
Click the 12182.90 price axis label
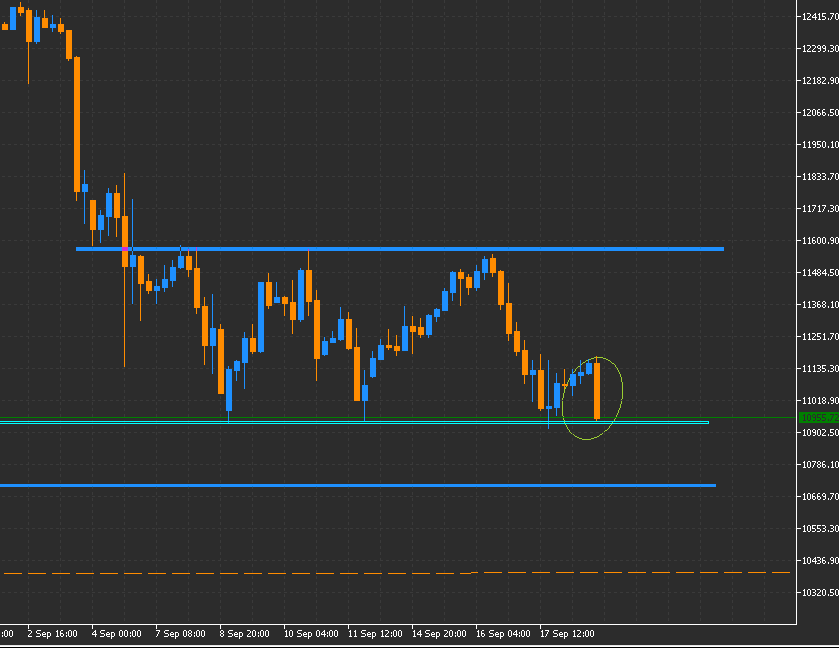coord(820,81)
